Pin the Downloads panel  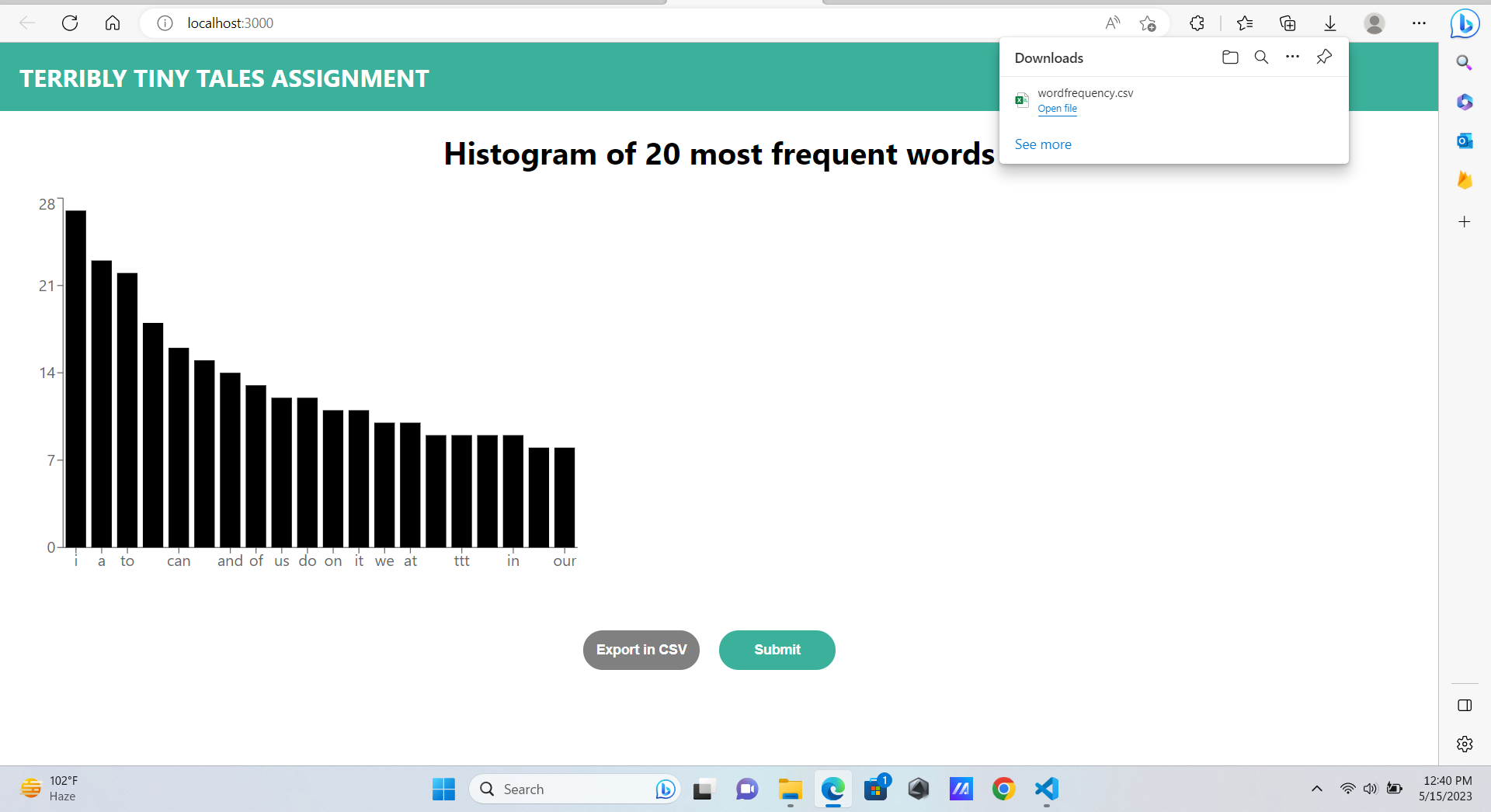pos(1323,57)
